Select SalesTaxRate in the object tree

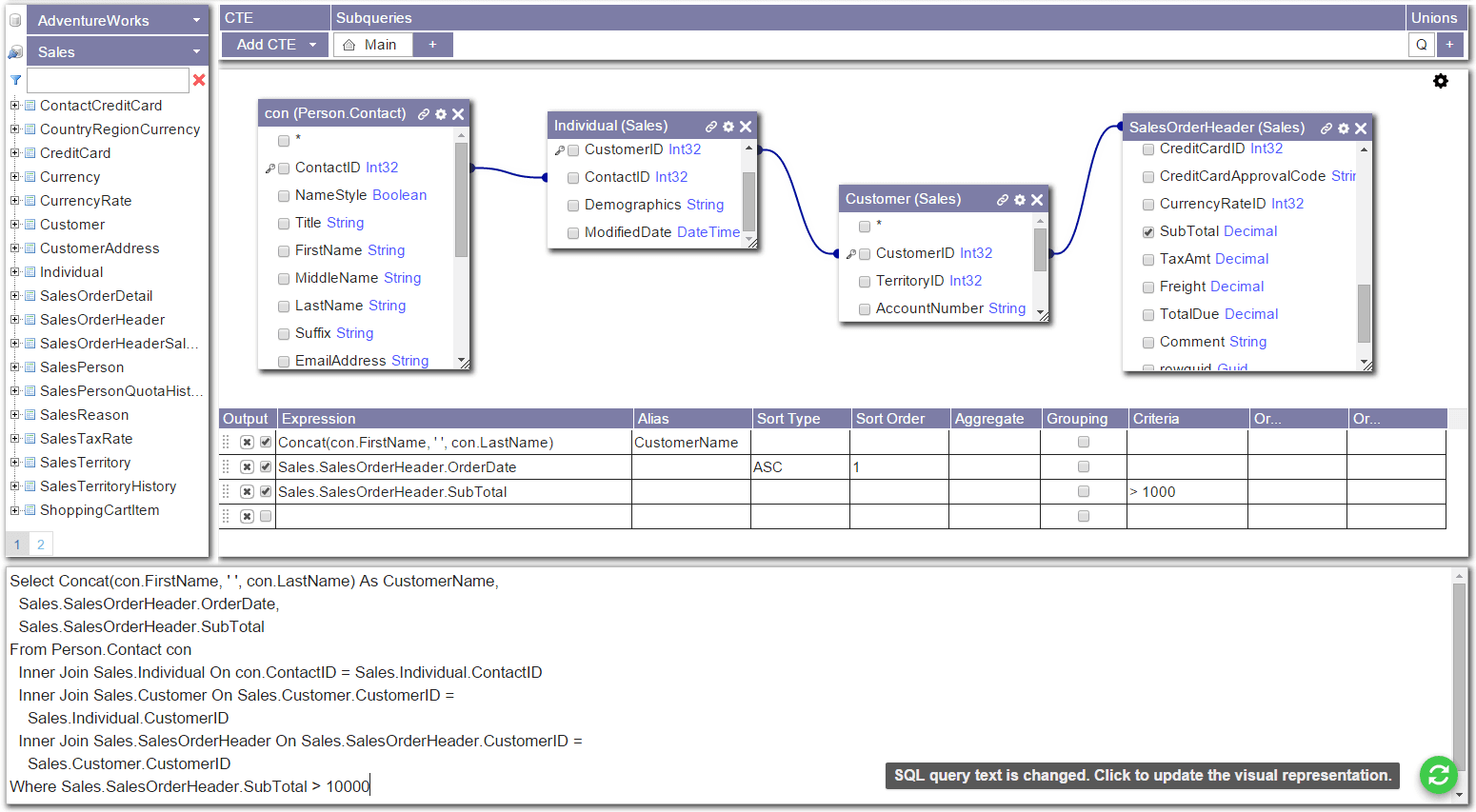[x=86, y=439]
